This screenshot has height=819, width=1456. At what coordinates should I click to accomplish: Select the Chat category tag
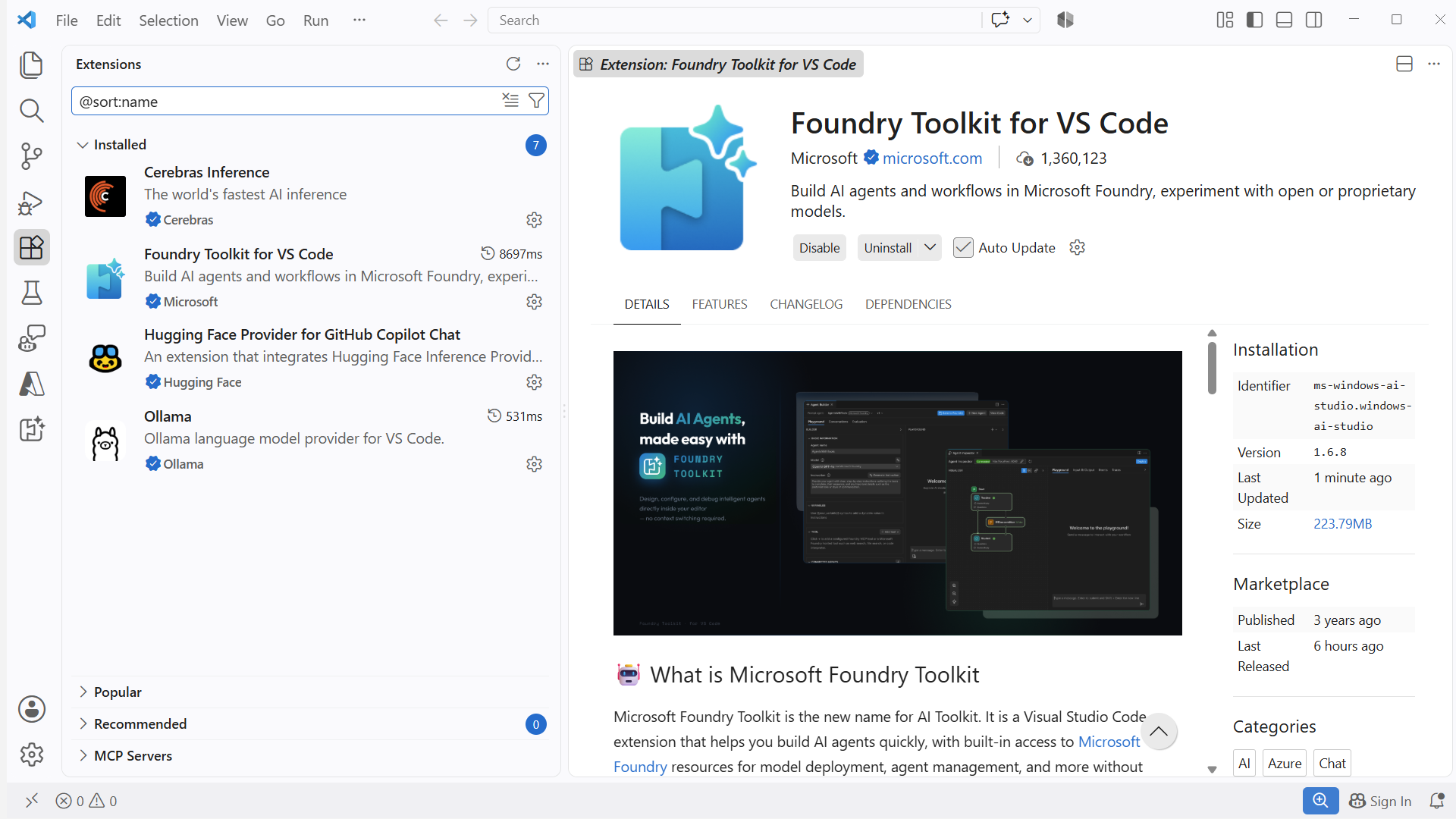1332,764
